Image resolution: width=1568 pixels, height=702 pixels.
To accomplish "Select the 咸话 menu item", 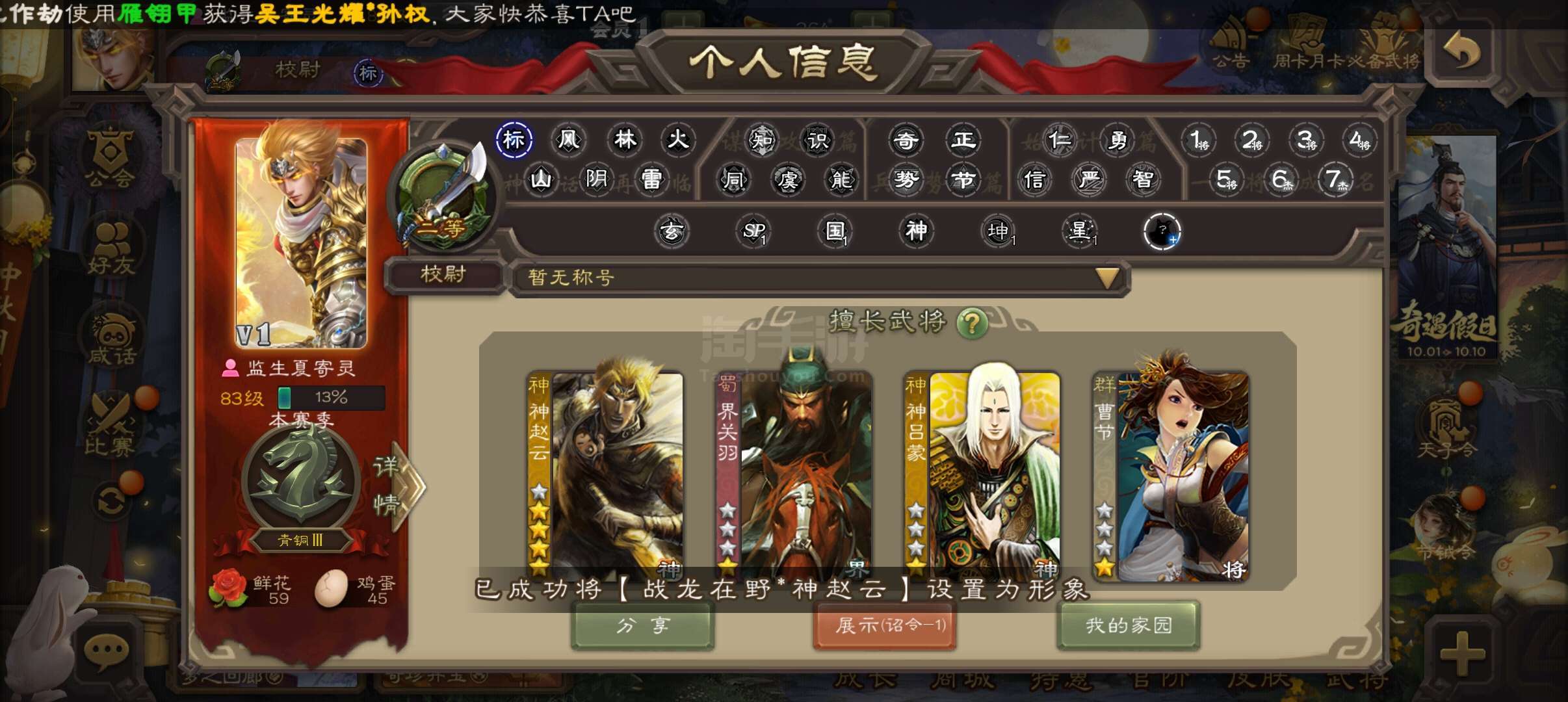I will pyautogui.click(x=112, y=339).
